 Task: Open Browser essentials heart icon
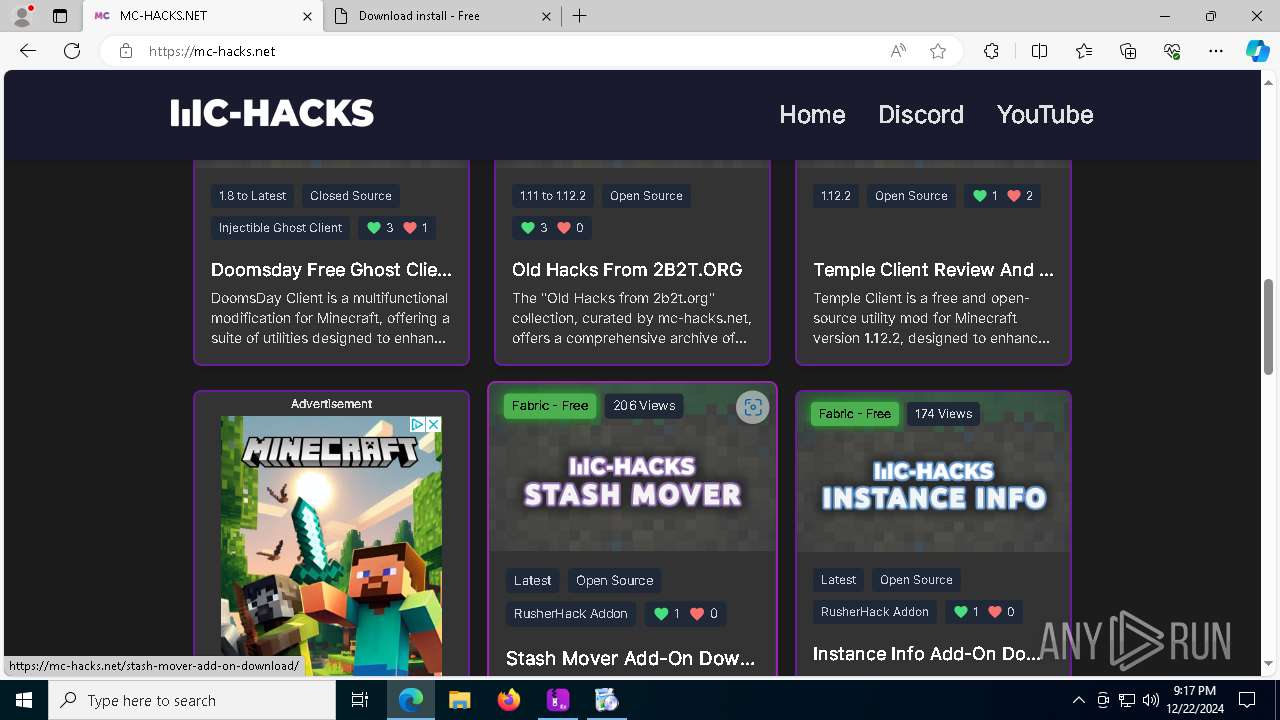[x=1172, y=51]
